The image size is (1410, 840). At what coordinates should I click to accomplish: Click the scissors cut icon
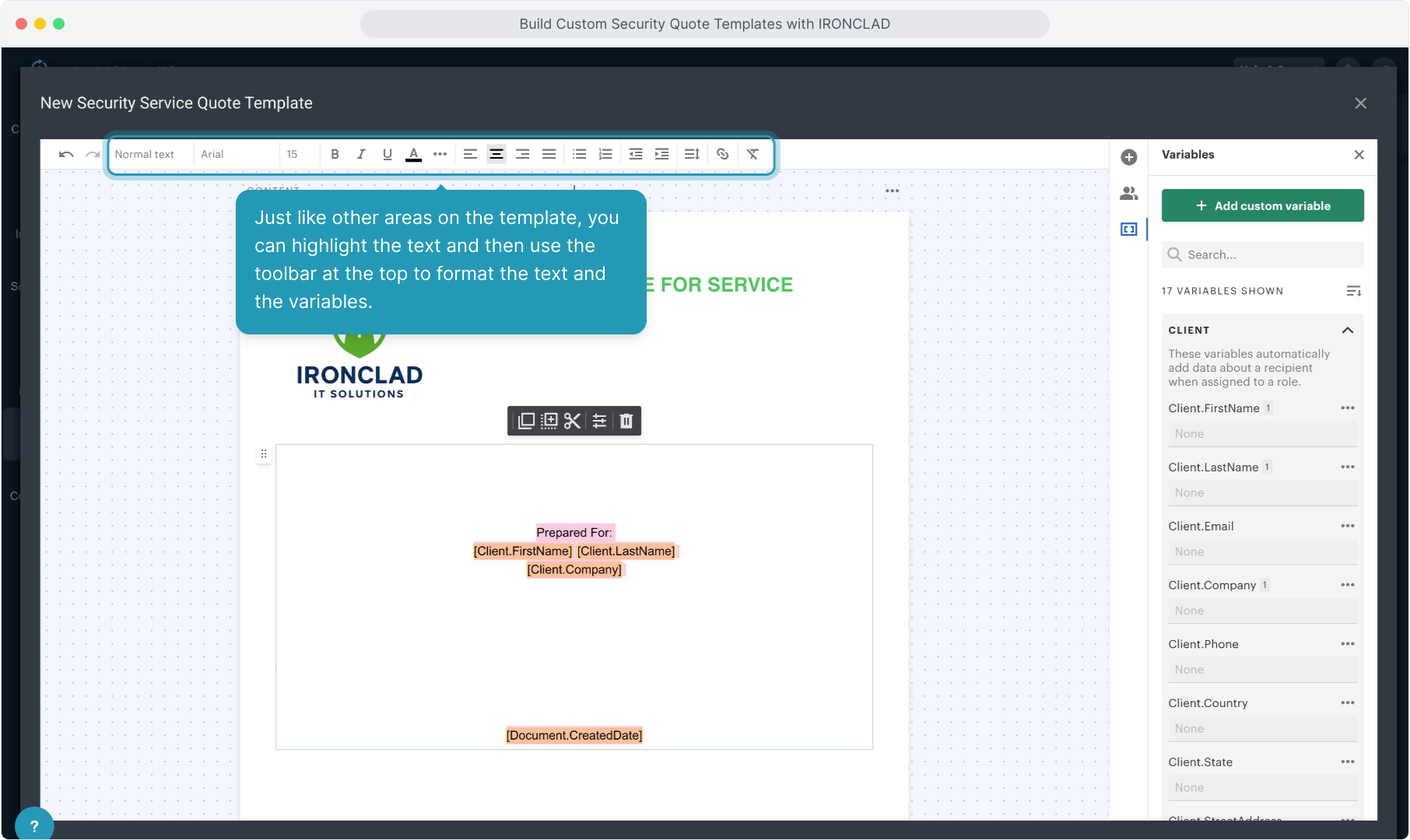[573, 421]
